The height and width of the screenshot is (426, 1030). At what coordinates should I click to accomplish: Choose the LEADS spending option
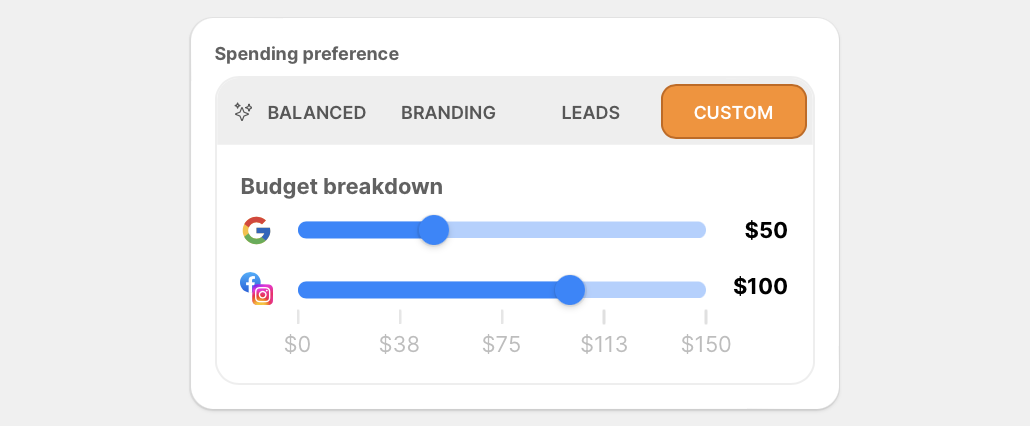[591, 112]
